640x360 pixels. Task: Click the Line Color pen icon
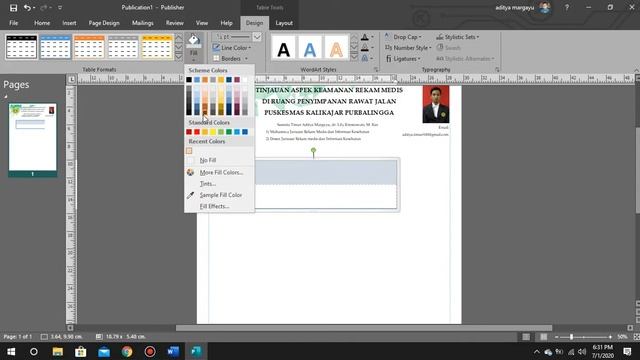[216, 48]
